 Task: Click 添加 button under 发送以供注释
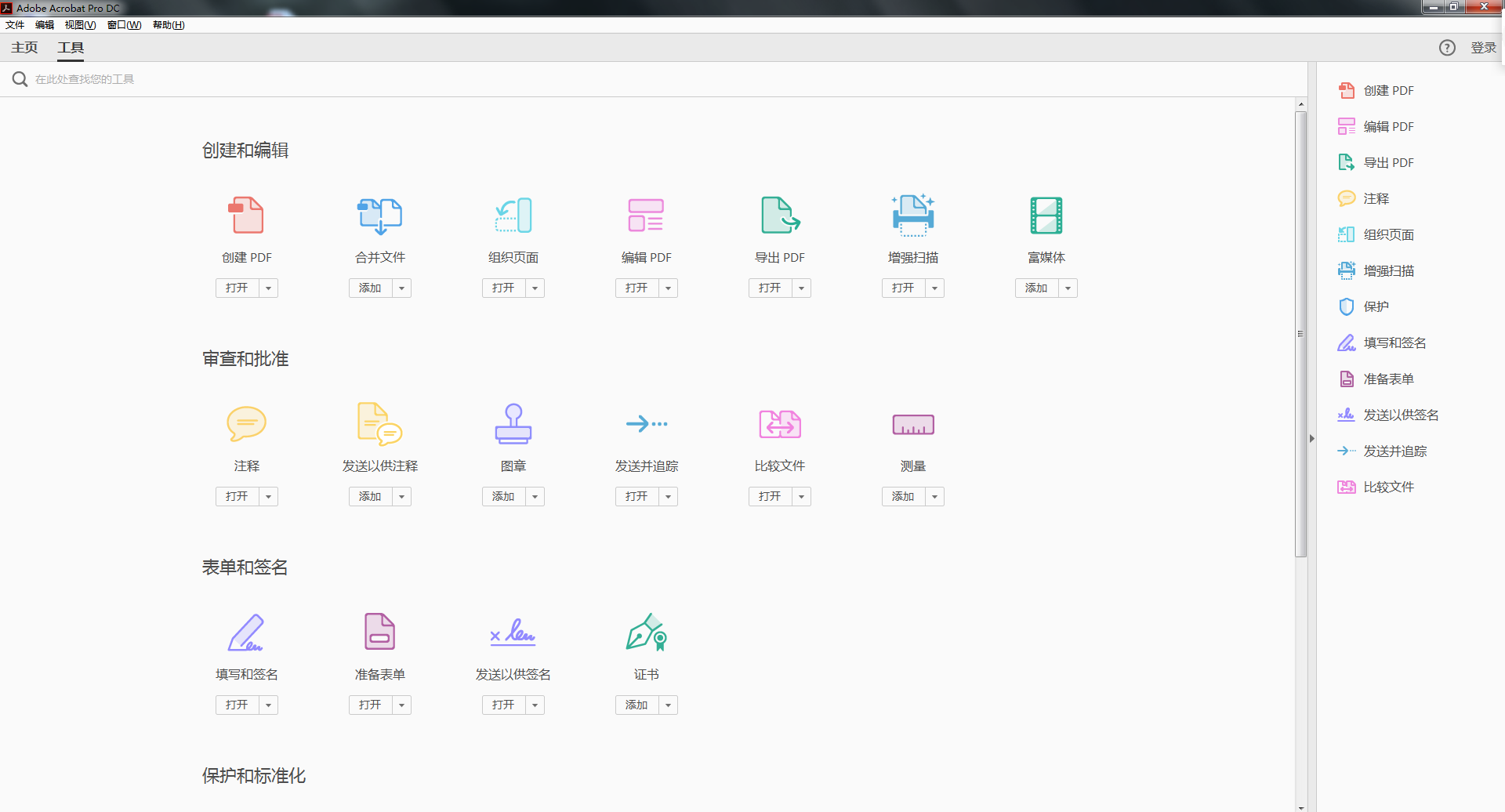(x=370, y=496)
